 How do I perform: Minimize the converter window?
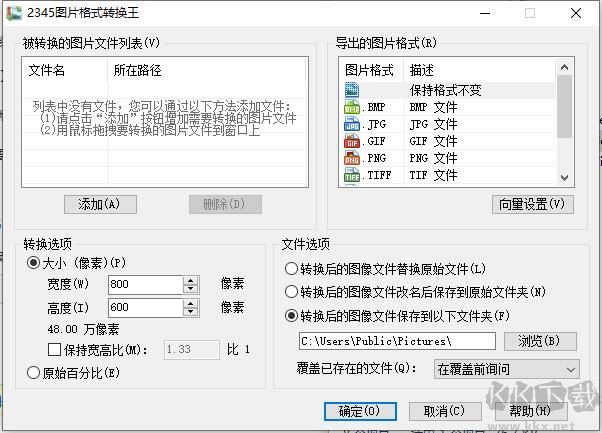[x=485, y=13]
